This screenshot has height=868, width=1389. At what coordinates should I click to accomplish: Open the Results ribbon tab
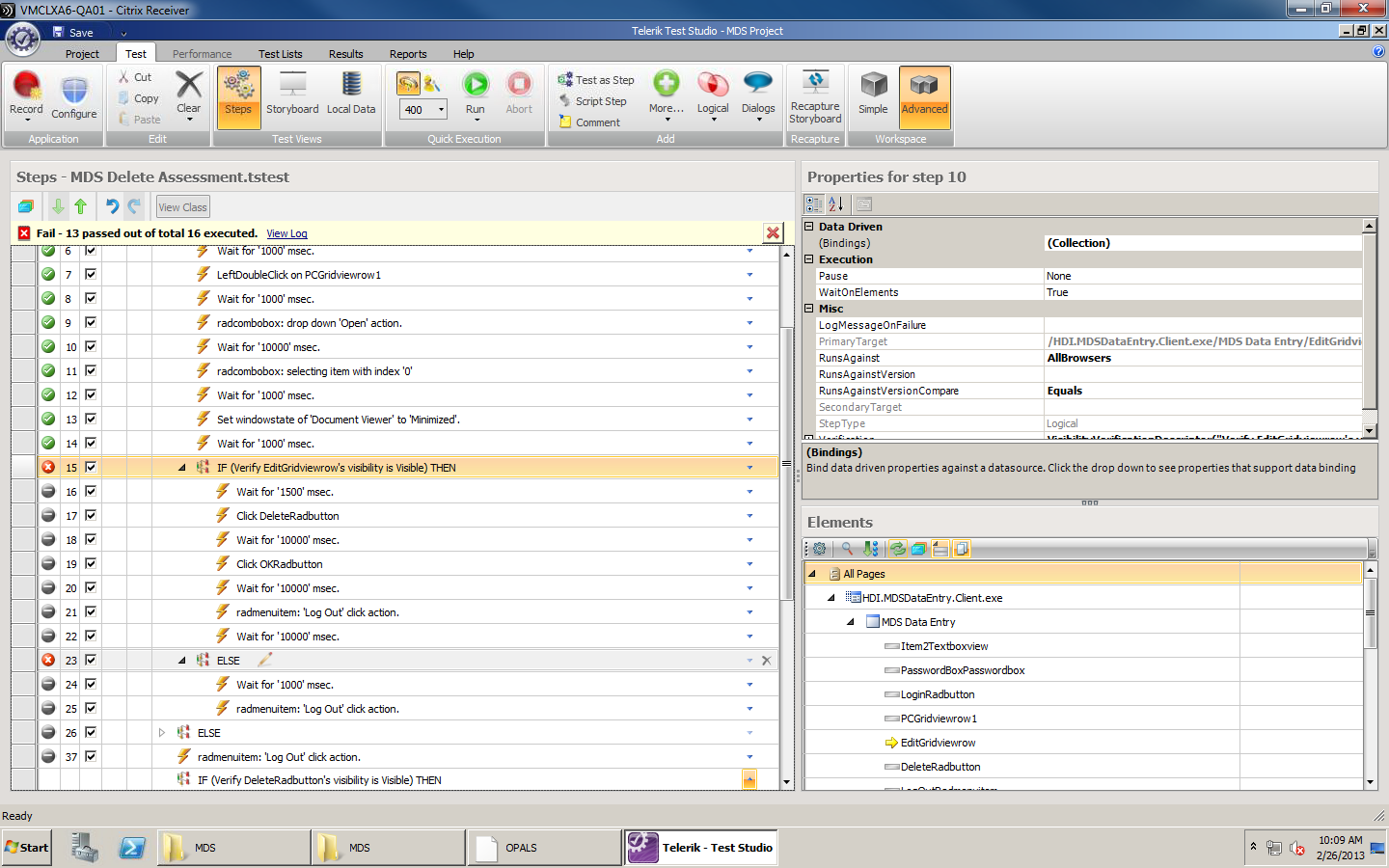pyautogui.click(x=345, y=54)
